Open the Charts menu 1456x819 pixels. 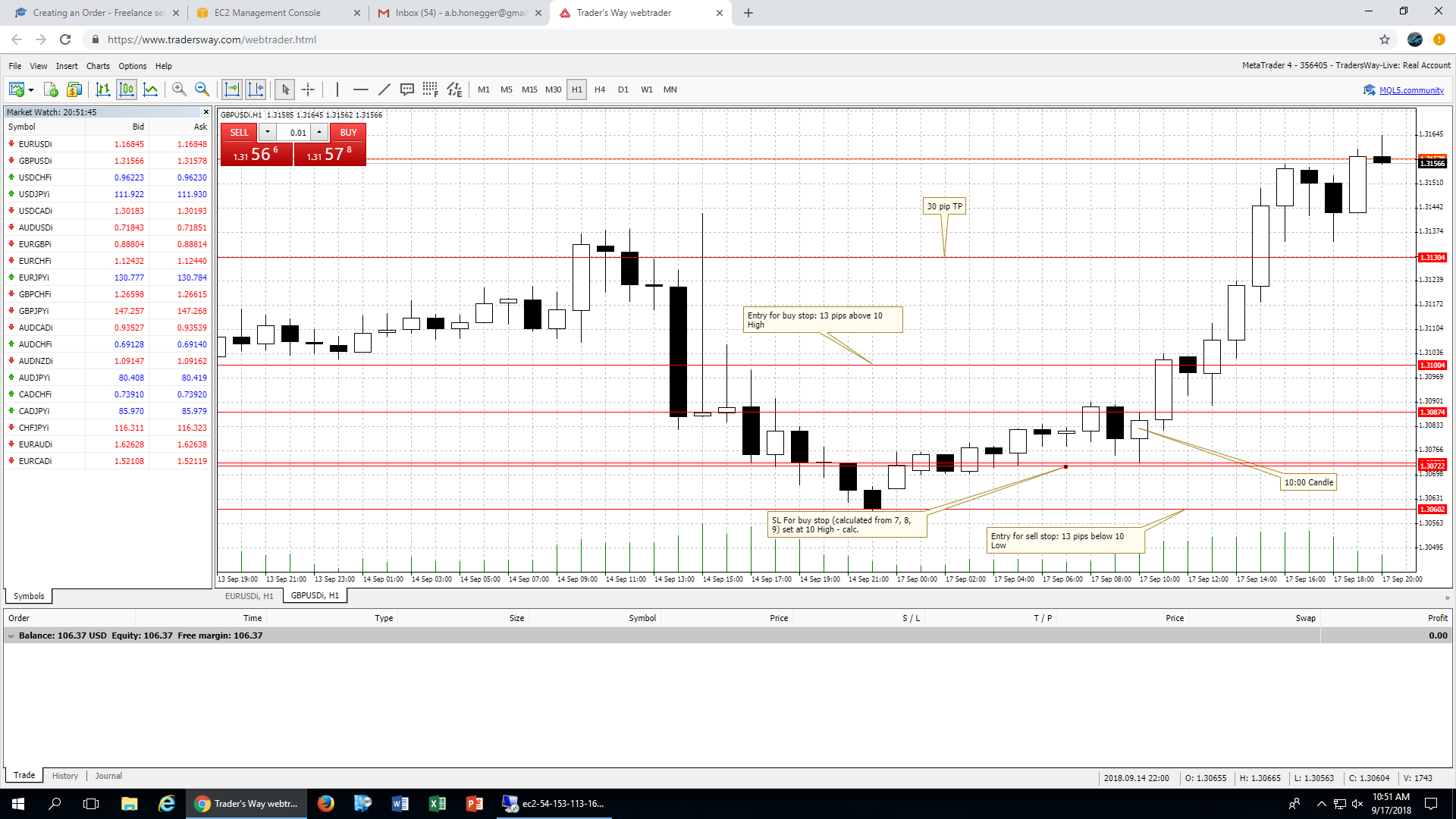click(x=98, y=66)
